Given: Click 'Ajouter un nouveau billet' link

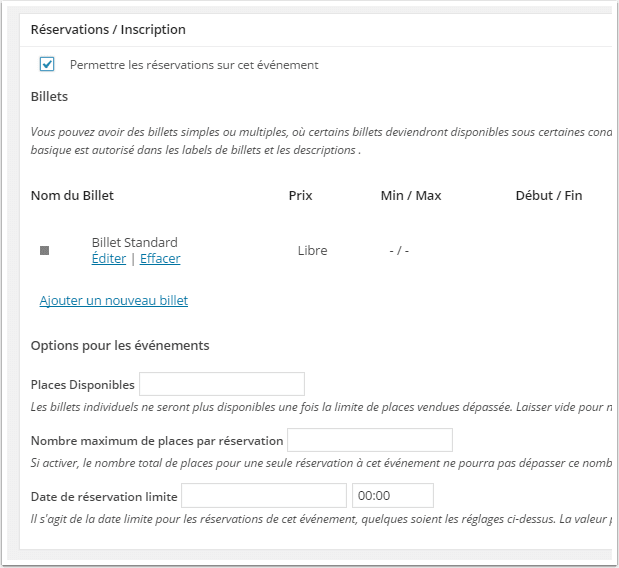Looking at the screenshot, I should pyautogui.click(x=114, y=300).
